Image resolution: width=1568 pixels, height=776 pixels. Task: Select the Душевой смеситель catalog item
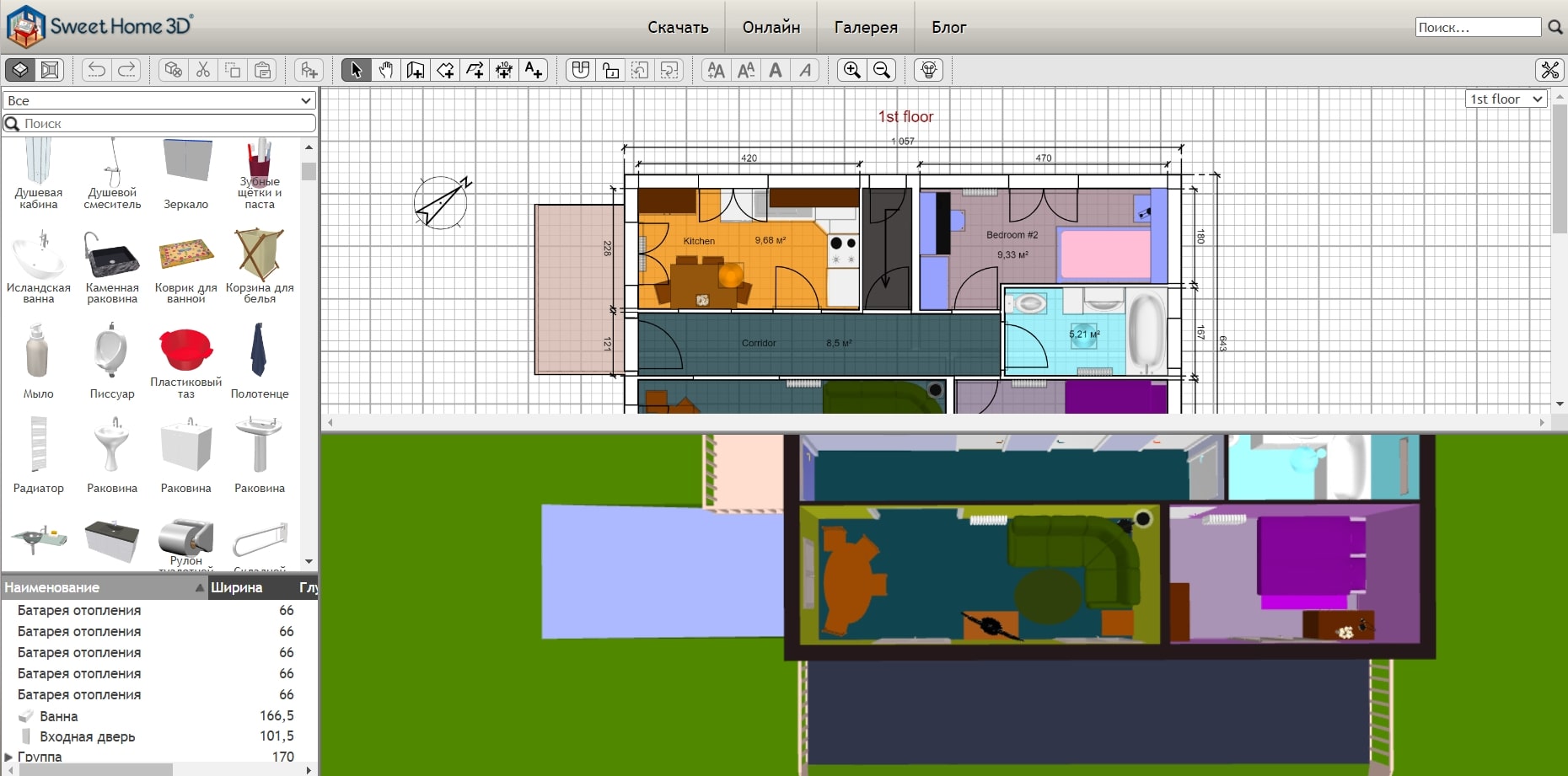[x=112, y=174]
